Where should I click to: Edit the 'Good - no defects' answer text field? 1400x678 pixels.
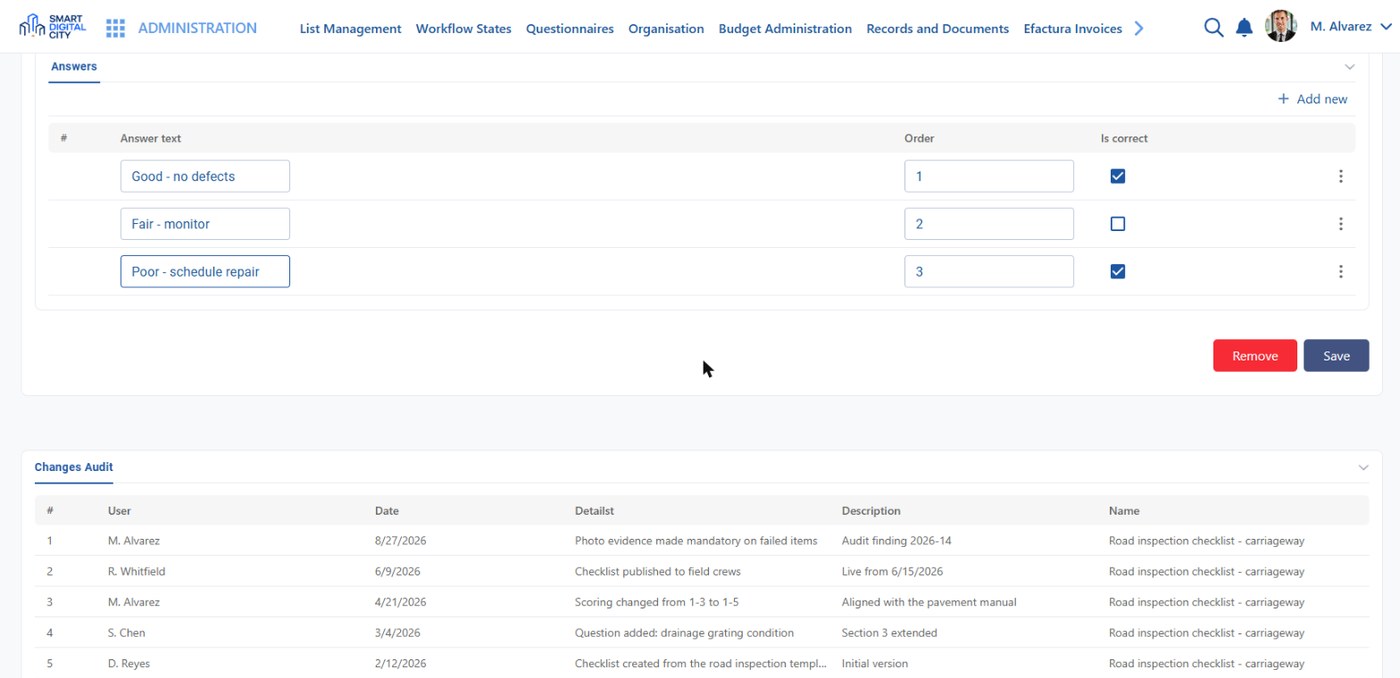(x=205, y=176)
